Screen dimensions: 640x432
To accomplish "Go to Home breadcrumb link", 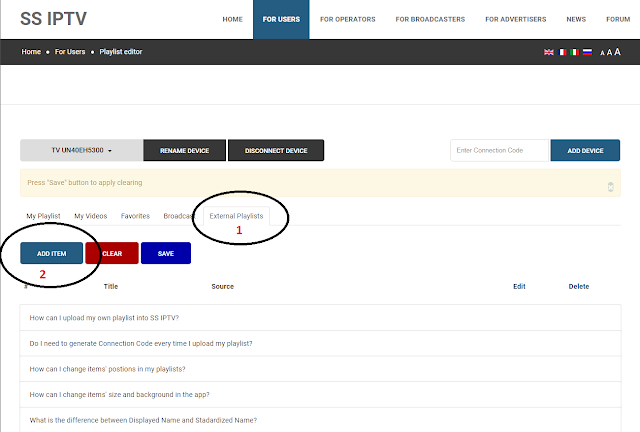I will pos(31,52).
